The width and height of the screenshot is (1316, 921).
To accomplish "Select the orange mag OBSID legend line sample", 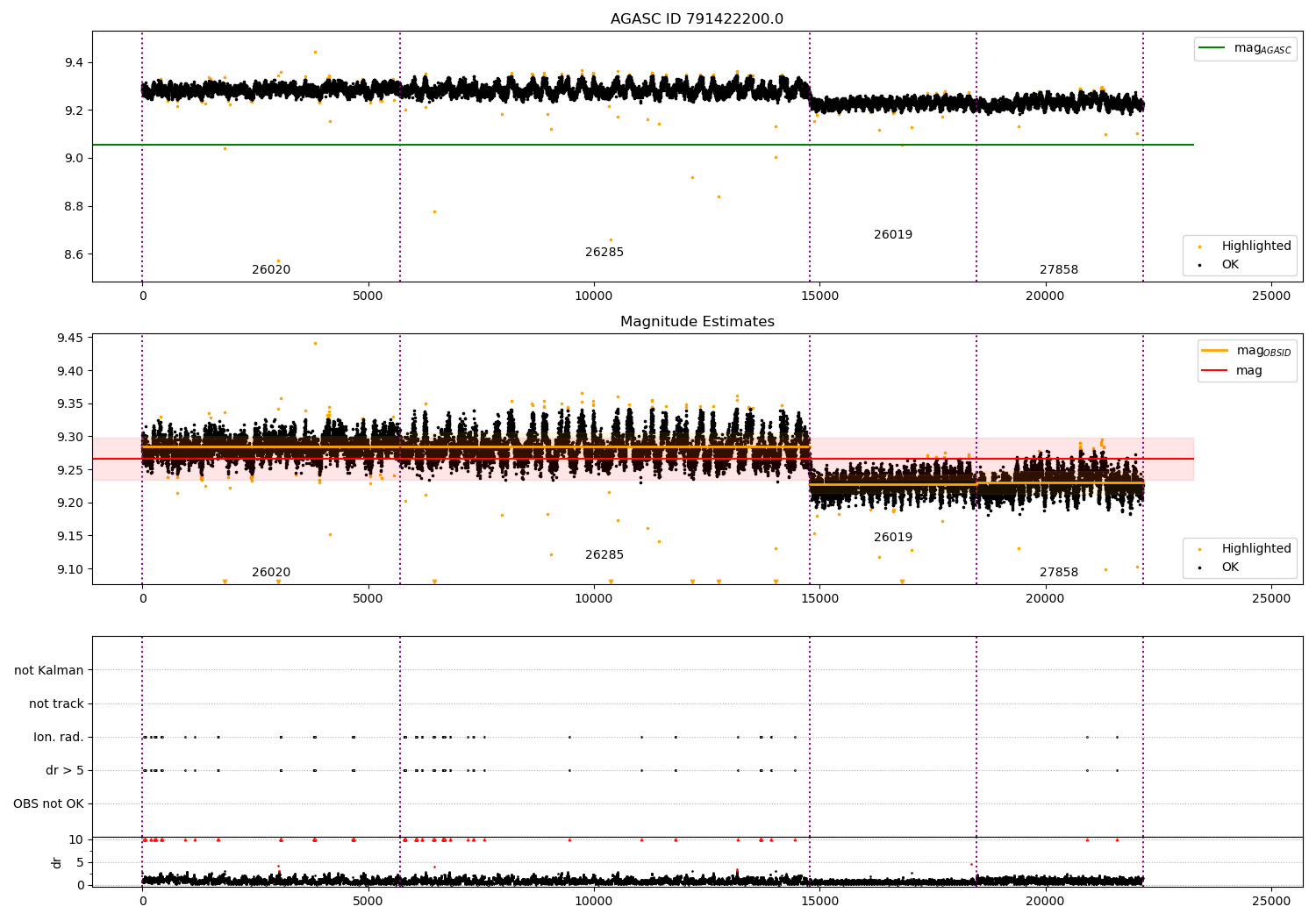I will click(x=1215, y=350).
